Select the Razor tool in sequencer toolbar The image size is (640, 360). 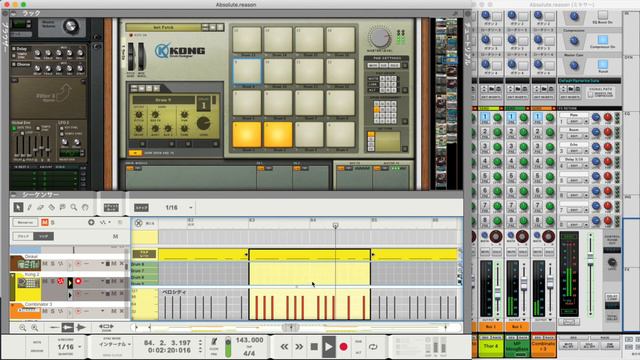pos(51,207)
